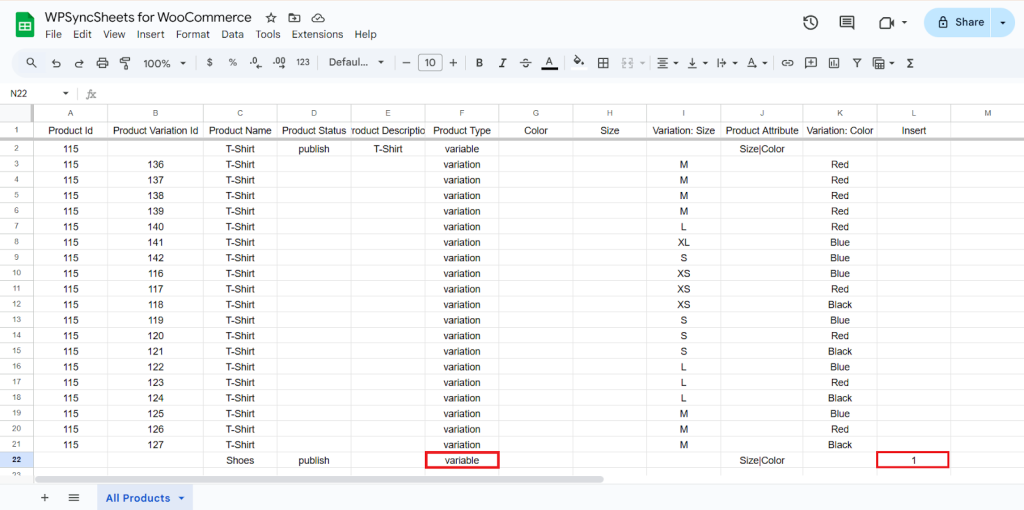This screenshot has height=510, width=1024.
Task: Open vertical align dropdown
Action: [x=697, y=63]
